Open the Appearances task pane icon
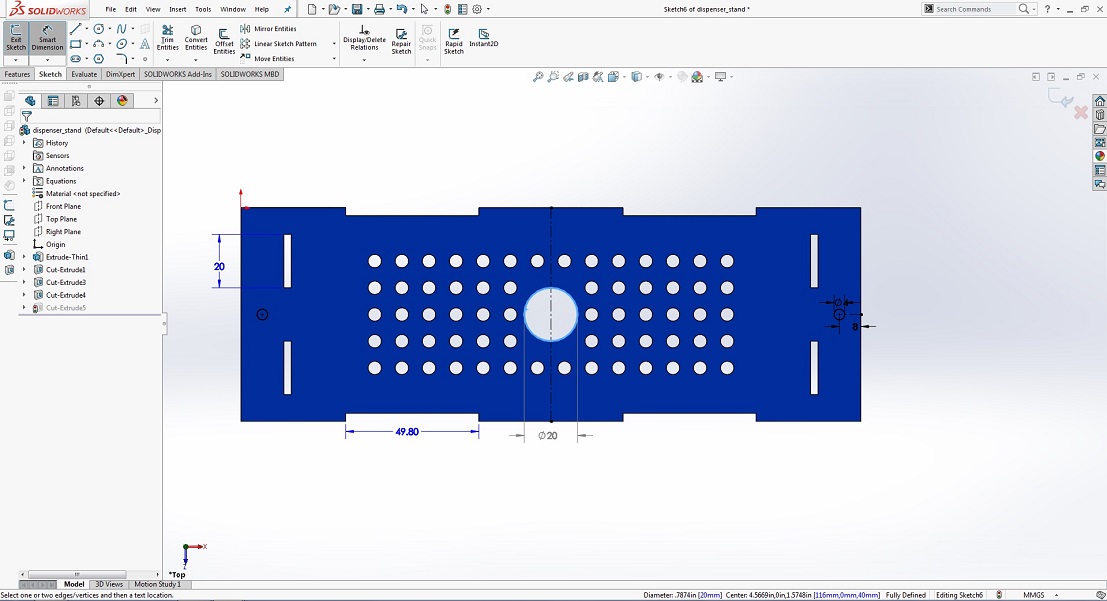Viewport: 1107px width, 601px height. coord(1100,156)
